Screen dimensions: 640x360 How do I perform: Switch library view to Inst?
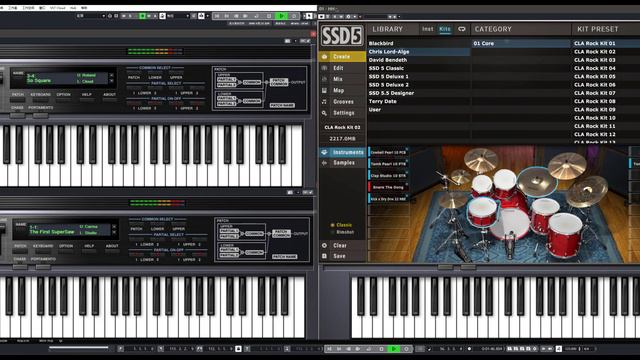[x=427, y=29]
